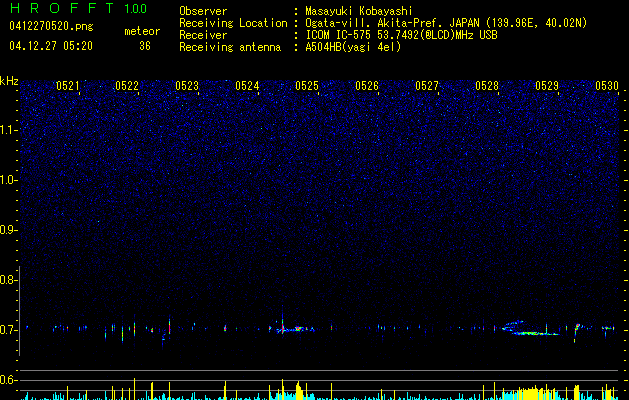Click the Receiving Location label
The image size is (629, 400).
[x=233, y=23]
